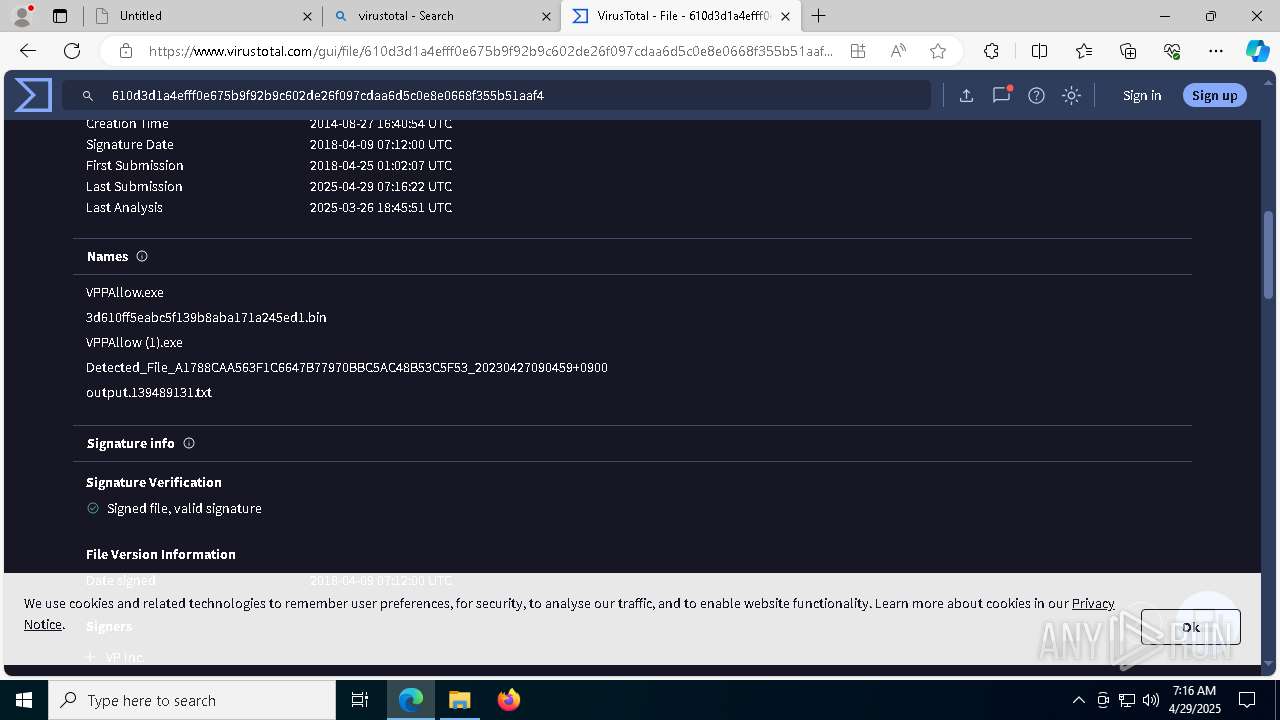Open File Explorer from taskbar
The height and width of the screenshot is (720, 1280).
[x=459, y=700]
